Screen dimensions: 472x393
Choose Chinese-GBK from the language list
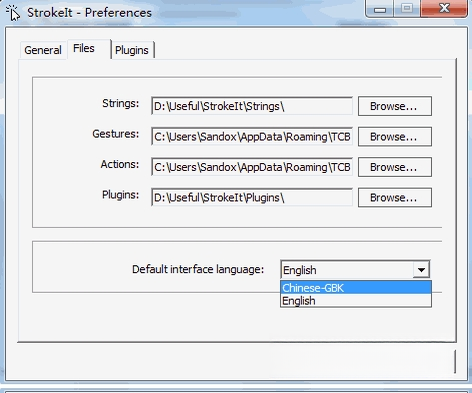(x=356, y=288)
